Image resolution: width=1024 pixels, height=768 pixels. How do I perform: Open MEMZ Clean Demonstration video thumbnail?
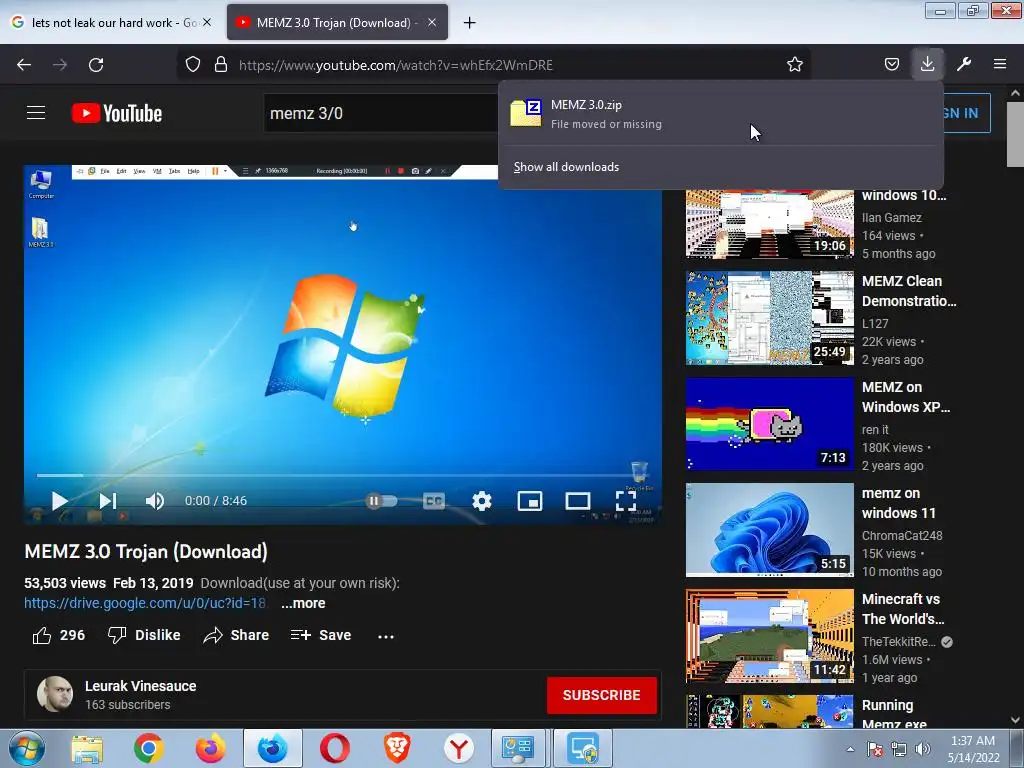pyautogui.click(x=769, y=318)
